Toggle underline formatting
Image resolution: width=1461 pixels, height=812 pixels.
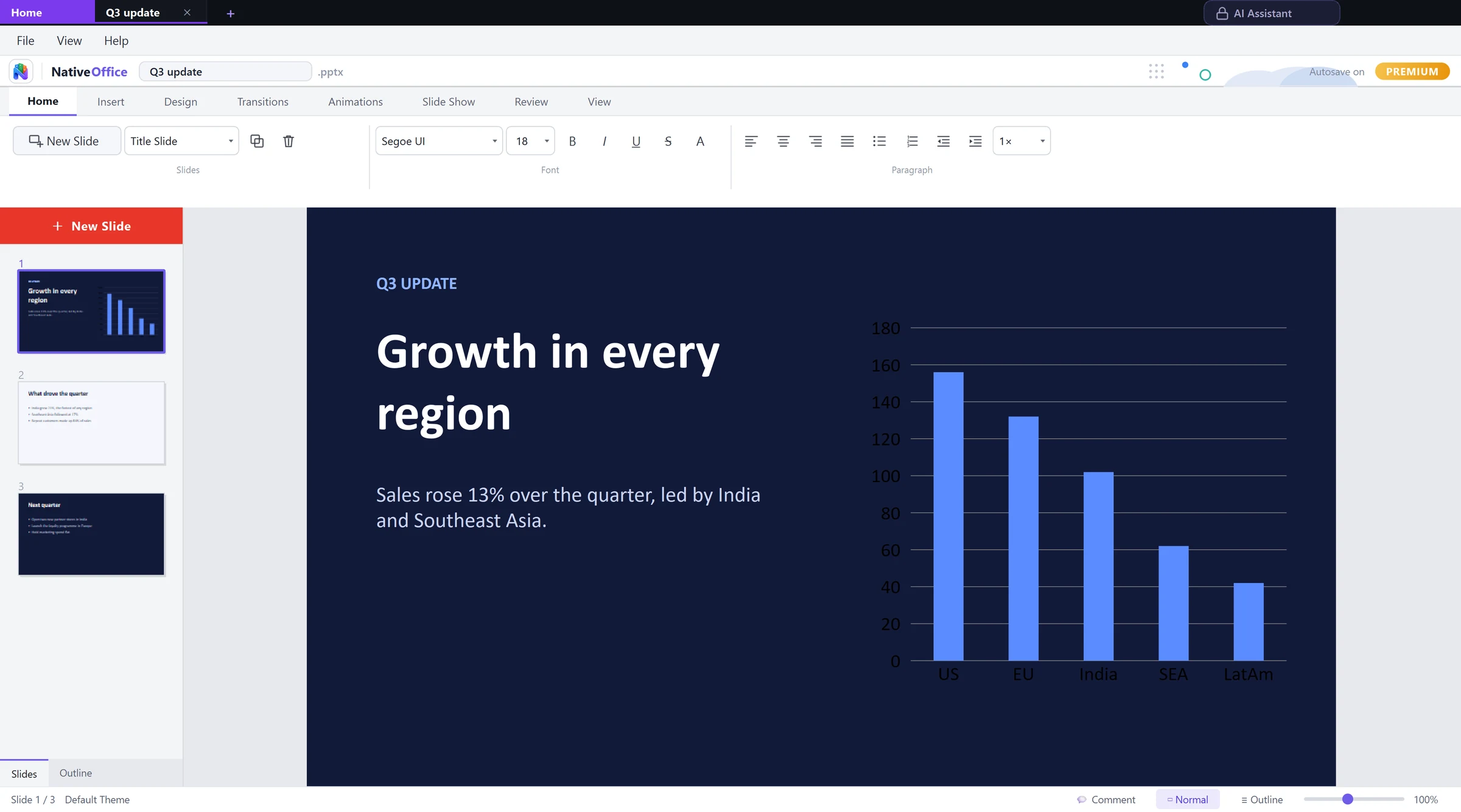[636, 141]
